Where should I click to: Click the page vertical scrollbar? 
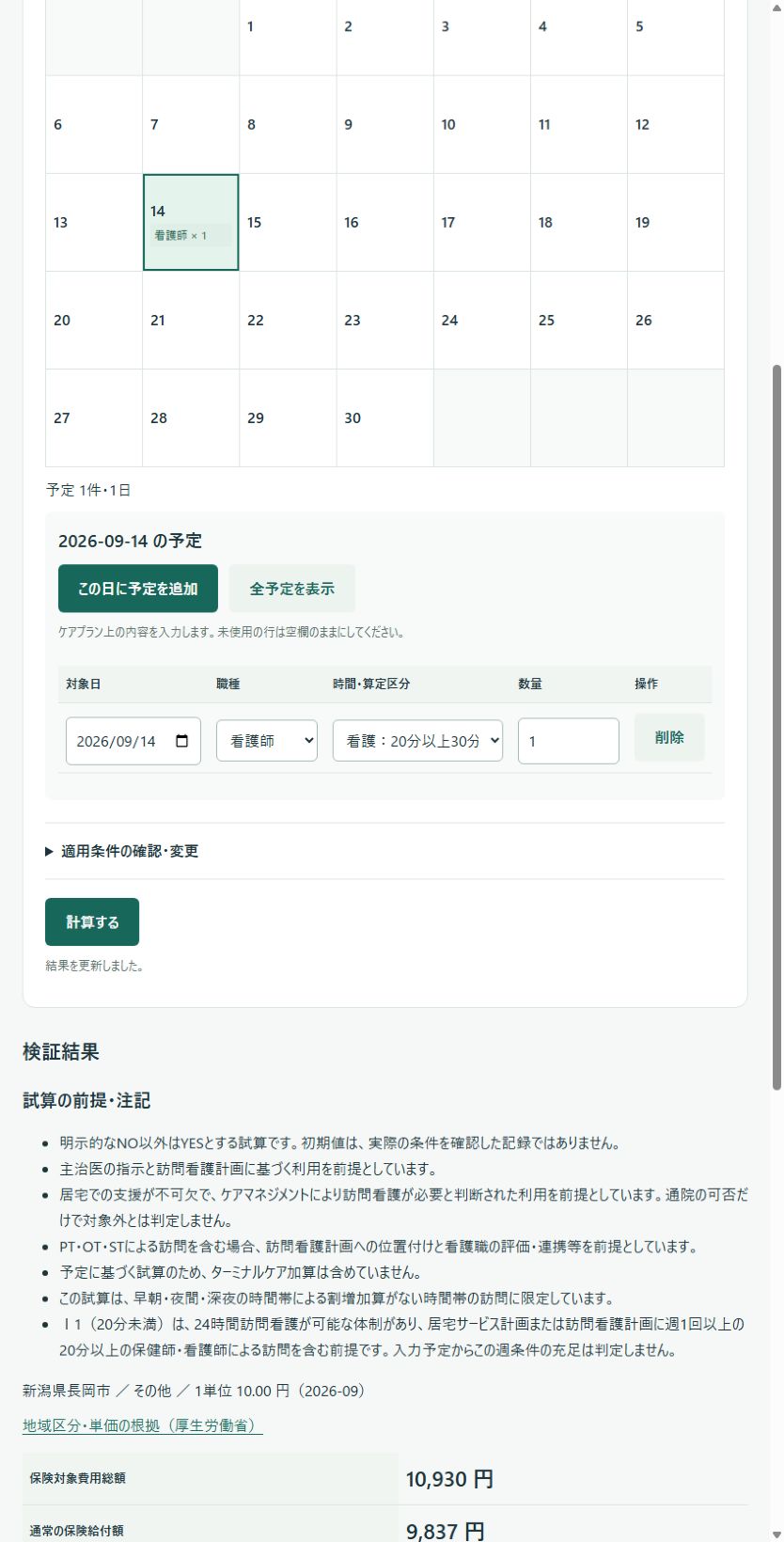point(776,726)
